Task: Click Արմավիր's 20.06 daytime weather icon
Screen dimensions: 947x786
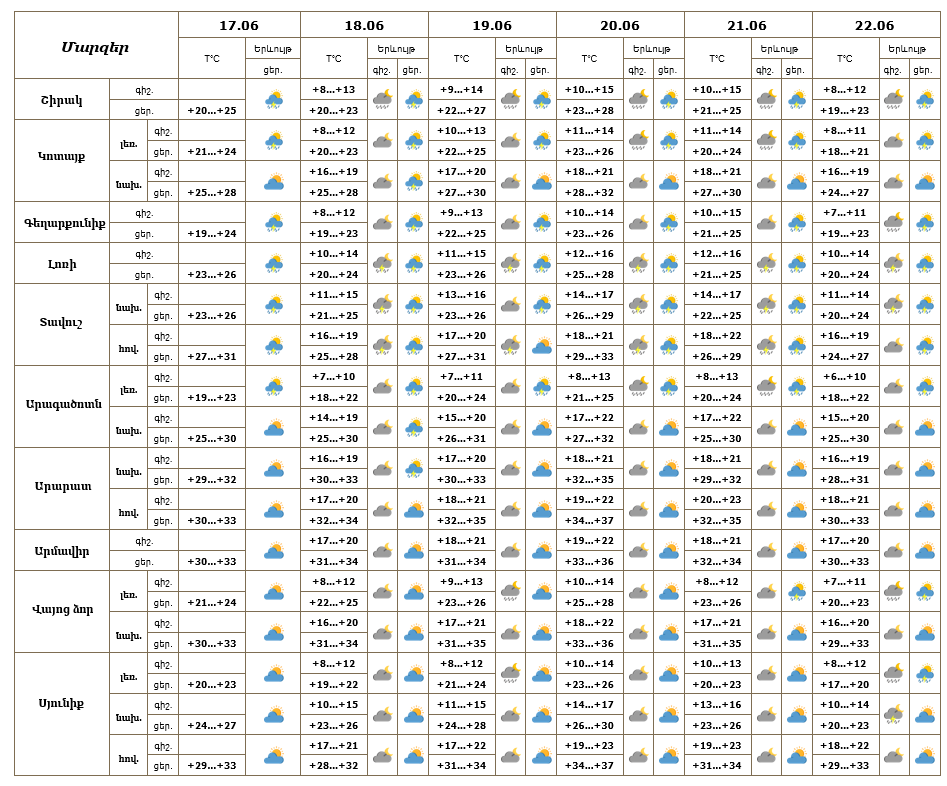Action: pyautogui.click(x=669, y=550)
